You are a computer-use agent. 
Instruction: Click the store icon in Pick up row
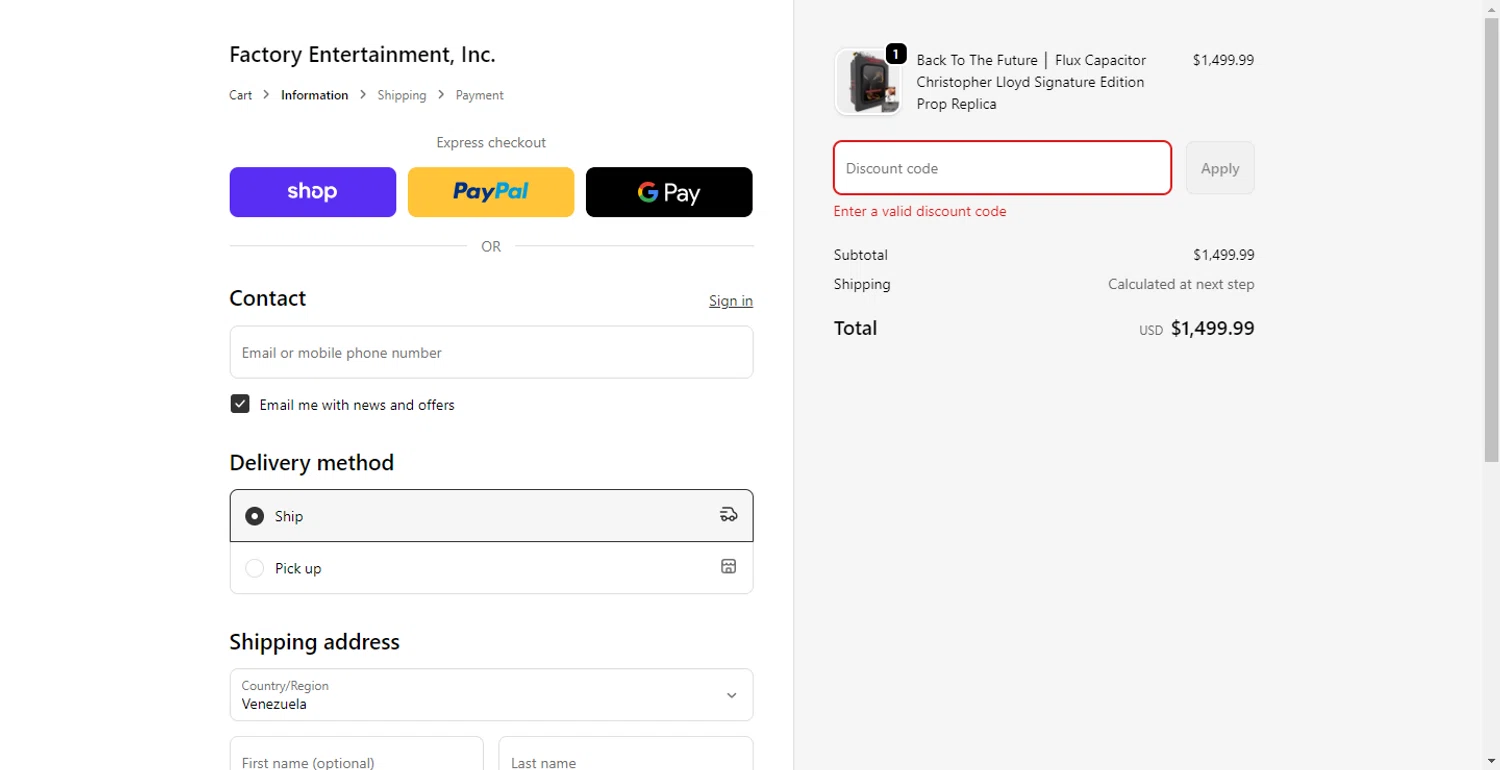(x=728, y=567)
